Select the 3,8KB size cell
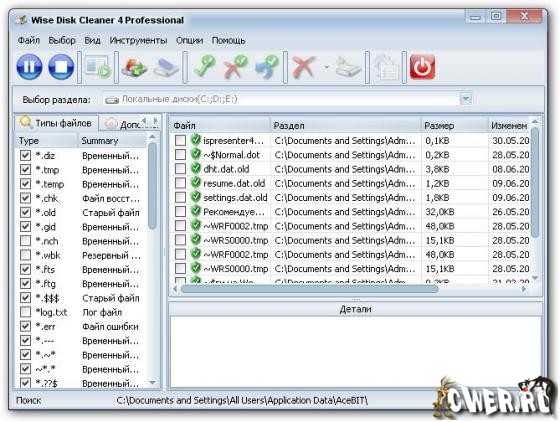This screenshot has width=560, height=422. pos(437,169)
